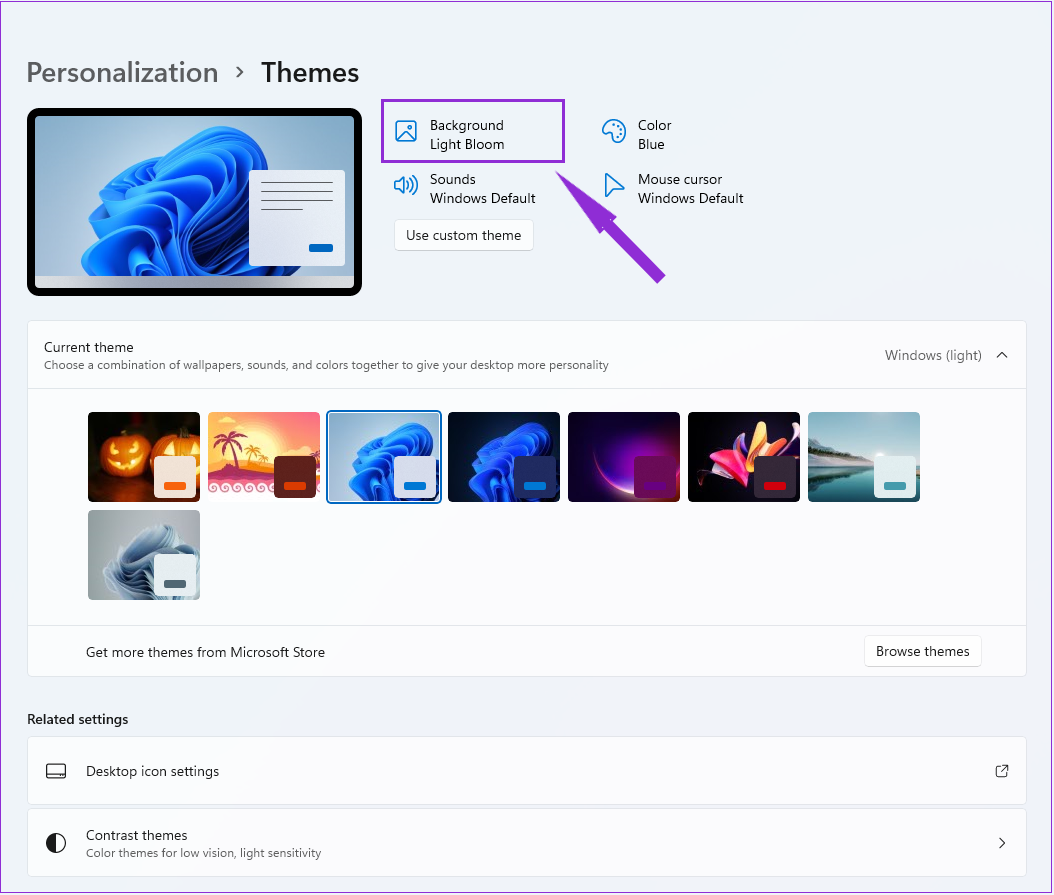Click the Use custom theme button
This screenshot has width=1054, height=895.
[463, 235]
